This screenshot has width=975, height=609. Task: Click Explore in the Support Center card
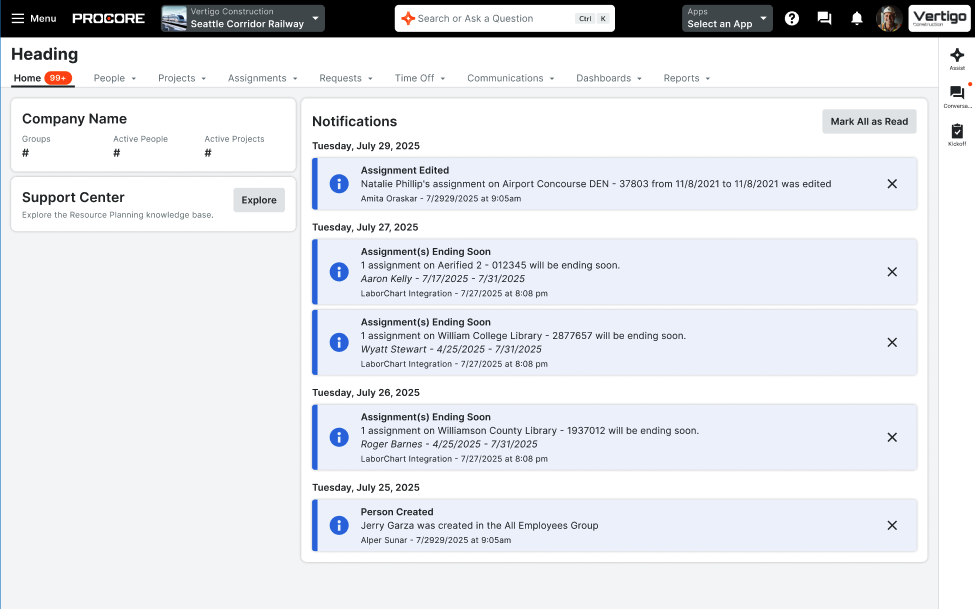tap(259, 200)
